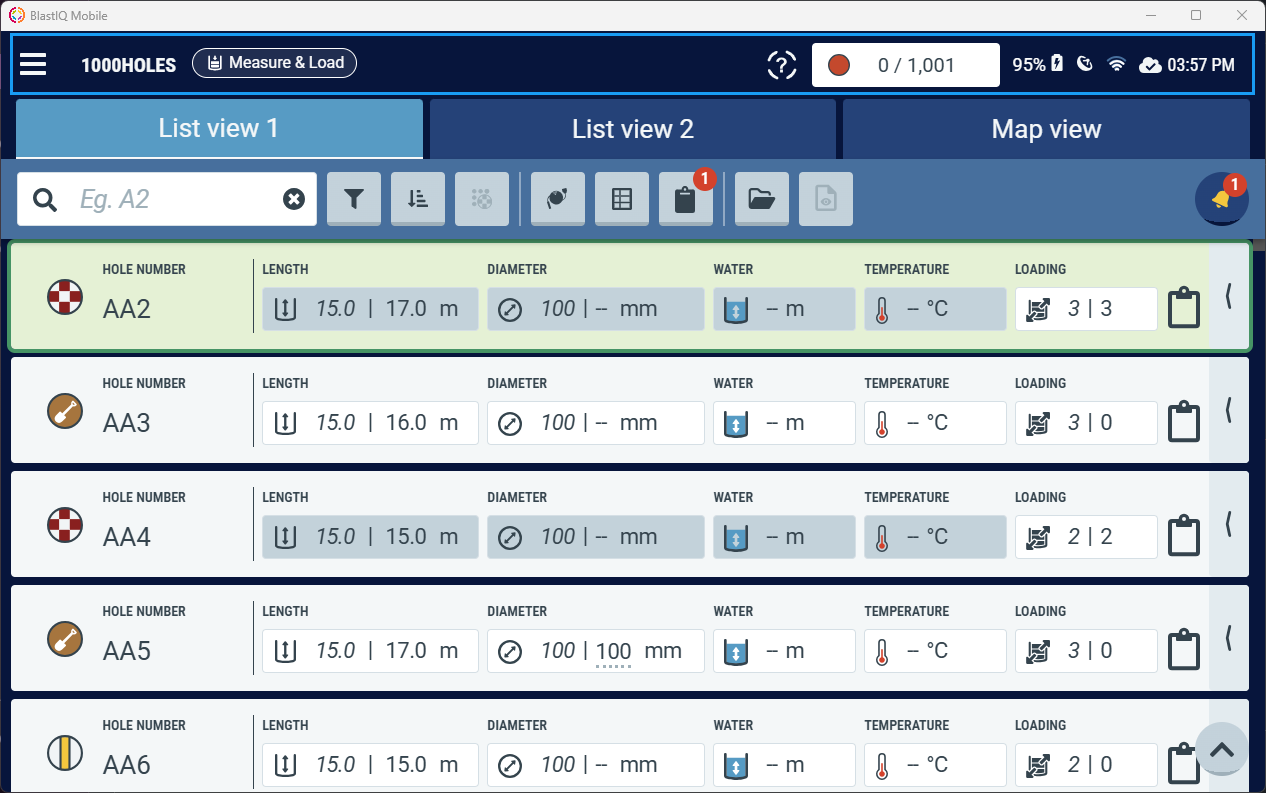Click AA6 striped status icon

click(x=65, y=753)
